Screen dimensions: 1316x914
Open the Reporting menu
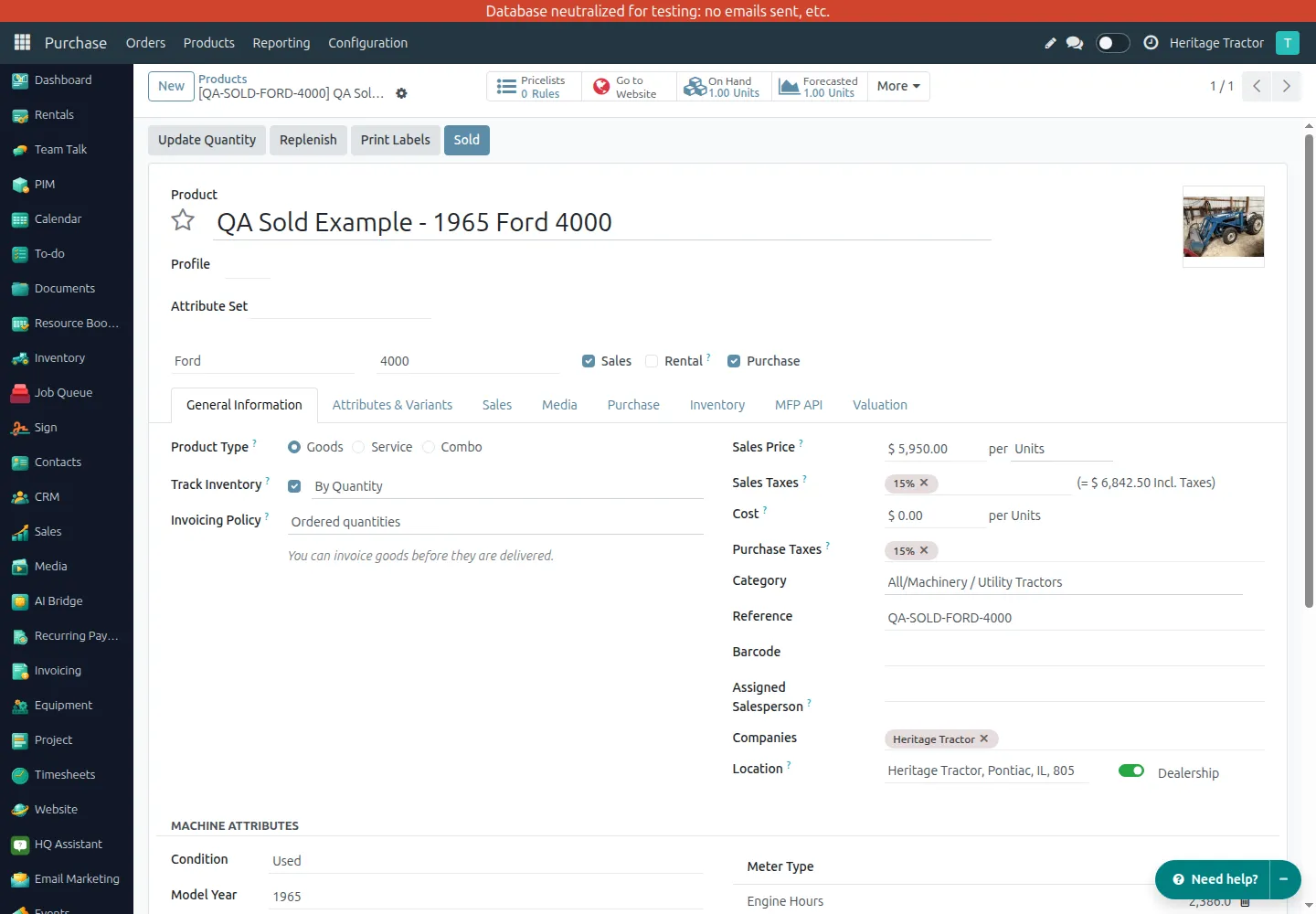pos(281,43)
